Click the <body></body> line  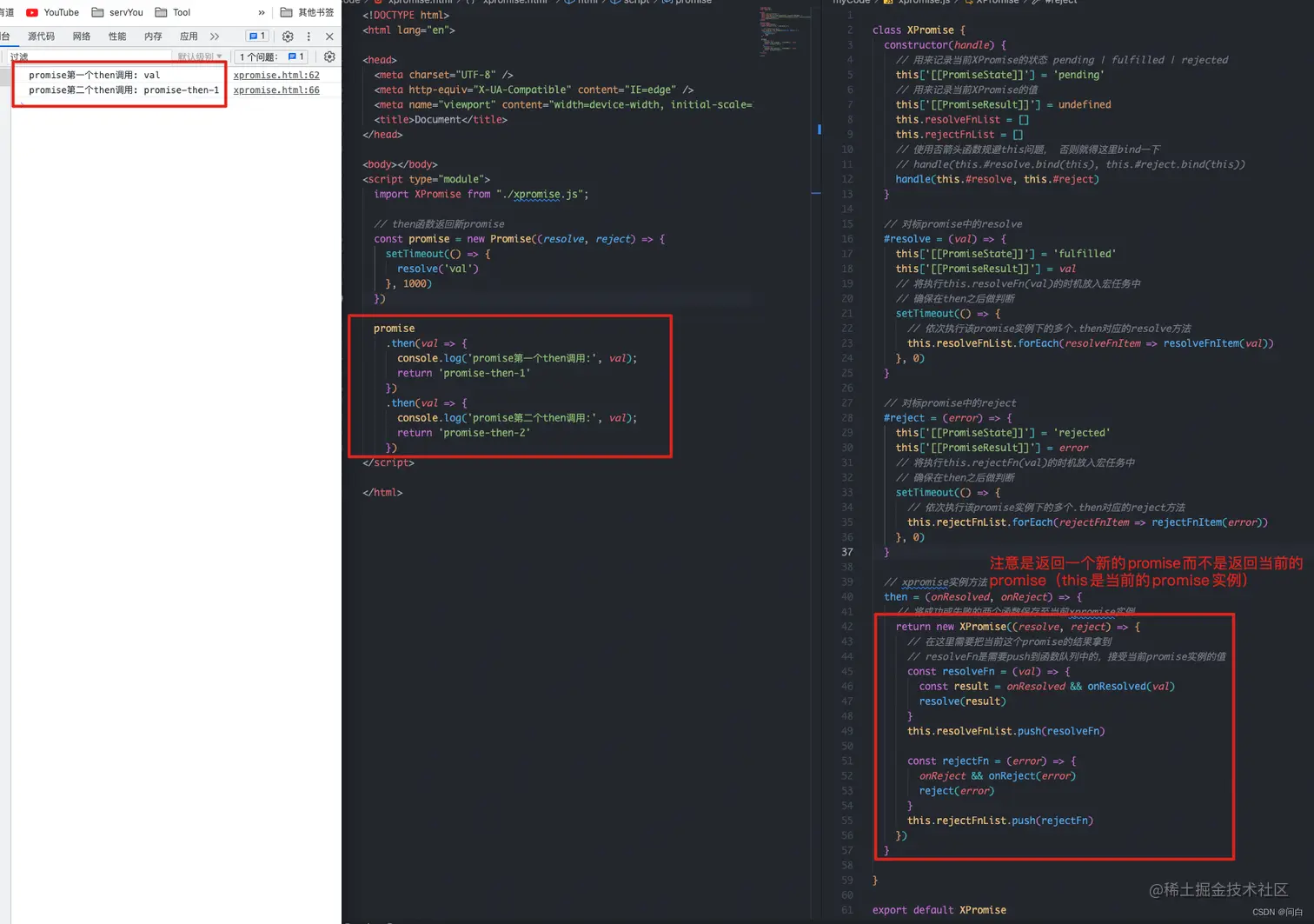[x=400, y=164]
